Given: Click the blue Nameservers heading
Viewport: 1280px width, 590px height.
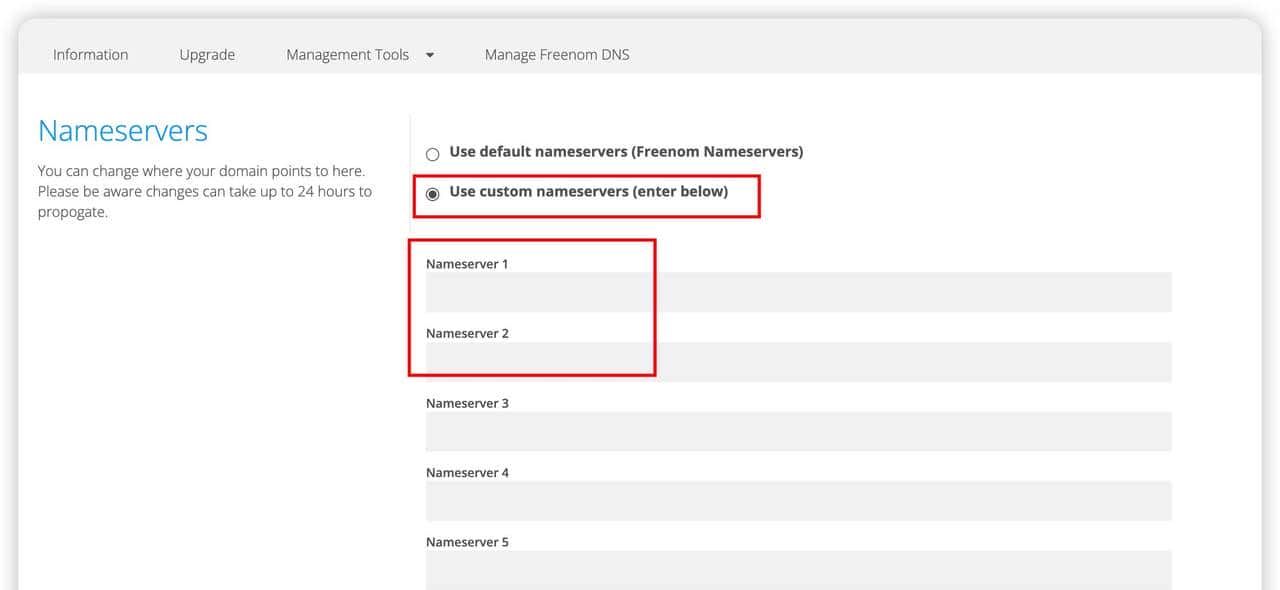Looking at the screenshot, I should coord(123,131).
